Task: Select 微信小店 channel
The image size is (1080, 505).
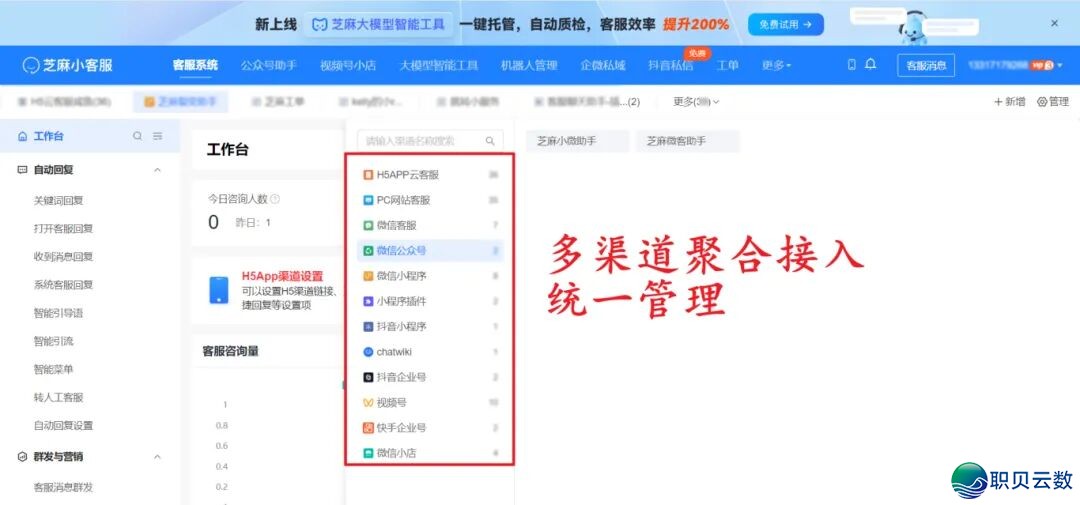Action: 430,453
